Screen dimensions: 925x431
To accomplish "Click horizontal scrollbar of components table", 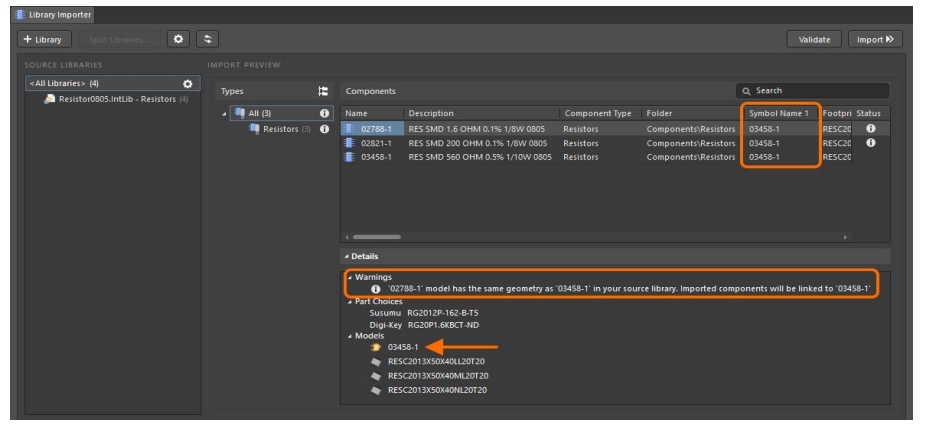I will 377,237.
